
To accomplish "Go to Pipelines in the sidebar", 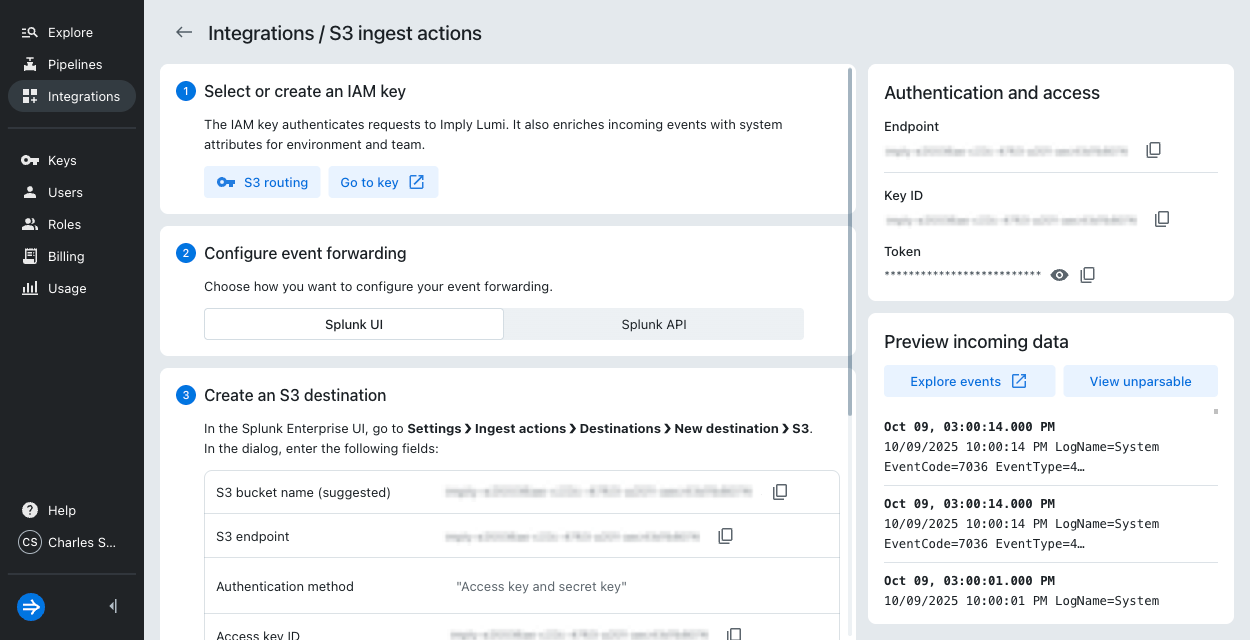I will coord(74,65).
